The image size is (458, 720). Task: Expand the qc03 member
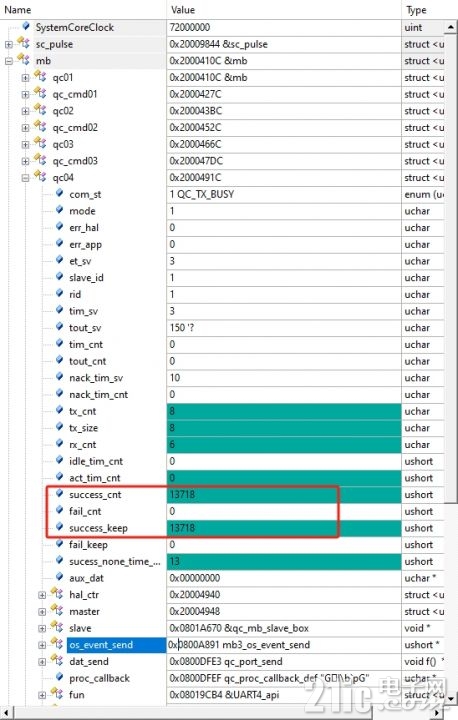tap(25, 145)
